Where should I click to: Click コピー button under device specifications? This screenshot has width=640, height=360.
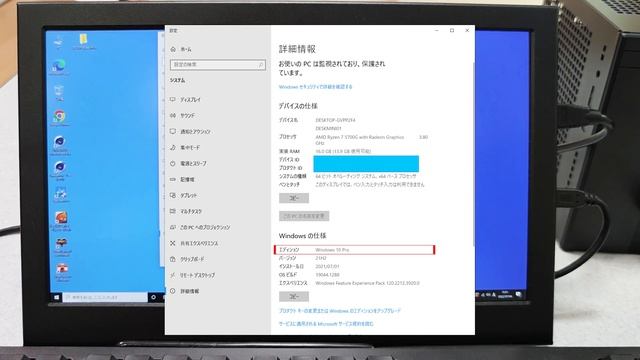(294, 198)
